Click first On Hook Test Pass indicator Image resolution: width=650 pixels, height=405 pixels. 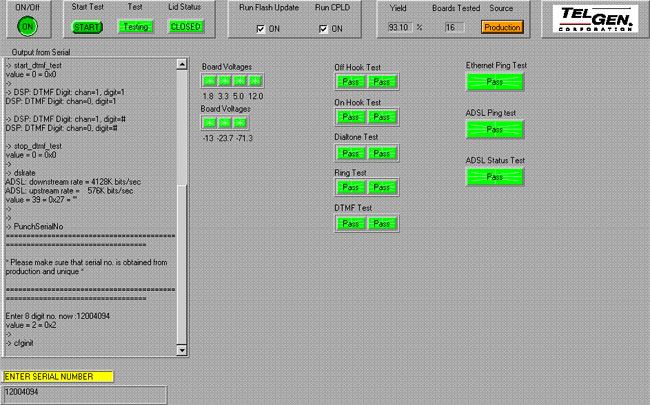click(x=351, y=117)
